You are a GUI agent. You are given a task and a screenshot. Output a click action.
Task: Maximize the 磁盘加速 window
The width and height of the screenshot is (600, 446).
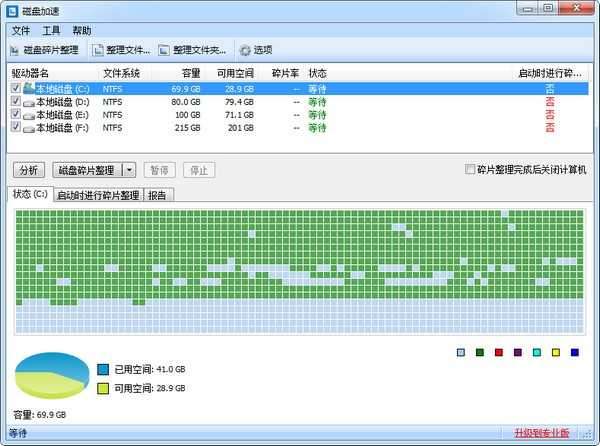coord(548,8)
